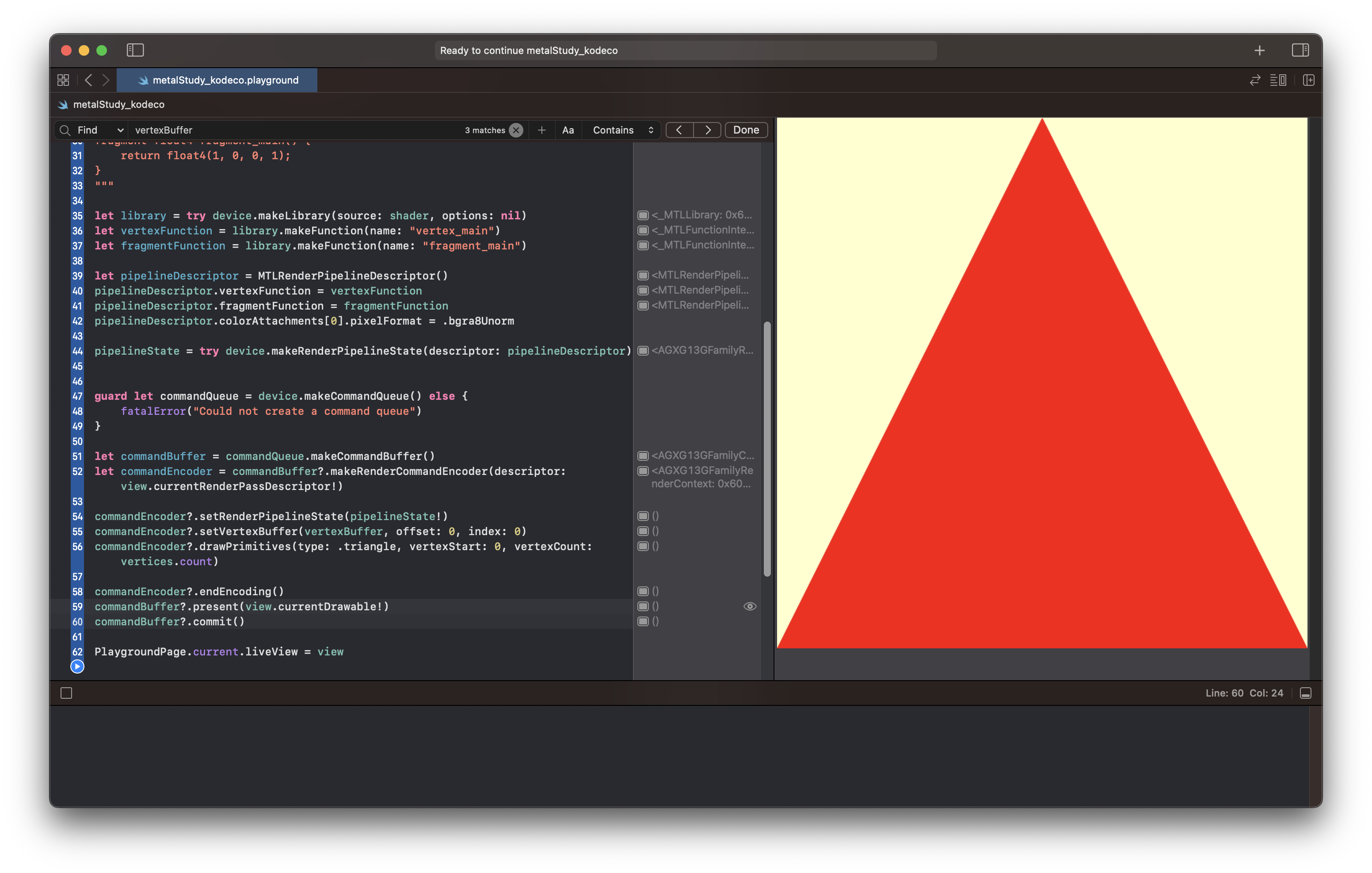The width and height of the screenshot is (1372, 873).
Task: Click the add editor on right icon
Action: [1308, 80]
